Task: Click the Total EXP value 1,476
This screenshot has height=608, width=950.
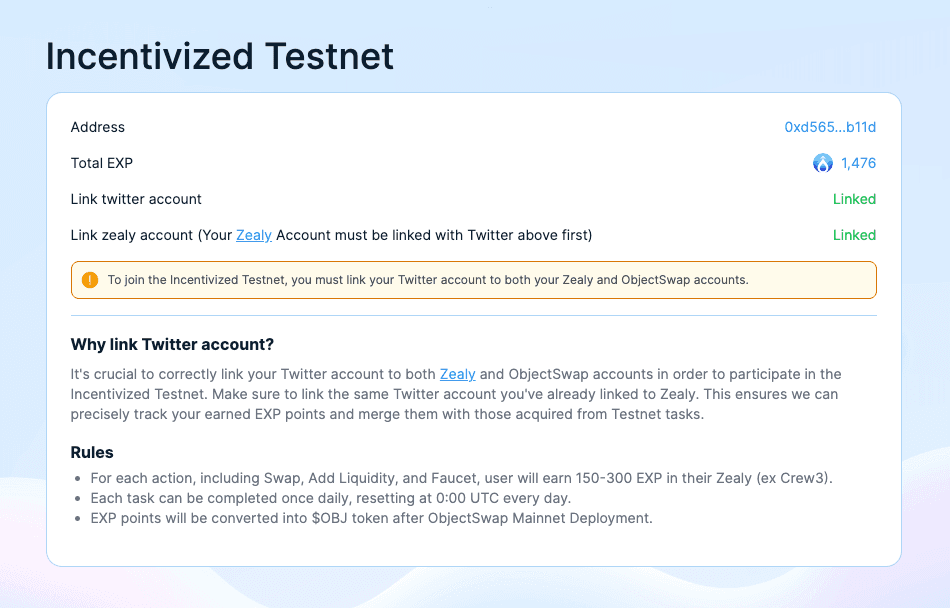Action: tap(859, 163)
